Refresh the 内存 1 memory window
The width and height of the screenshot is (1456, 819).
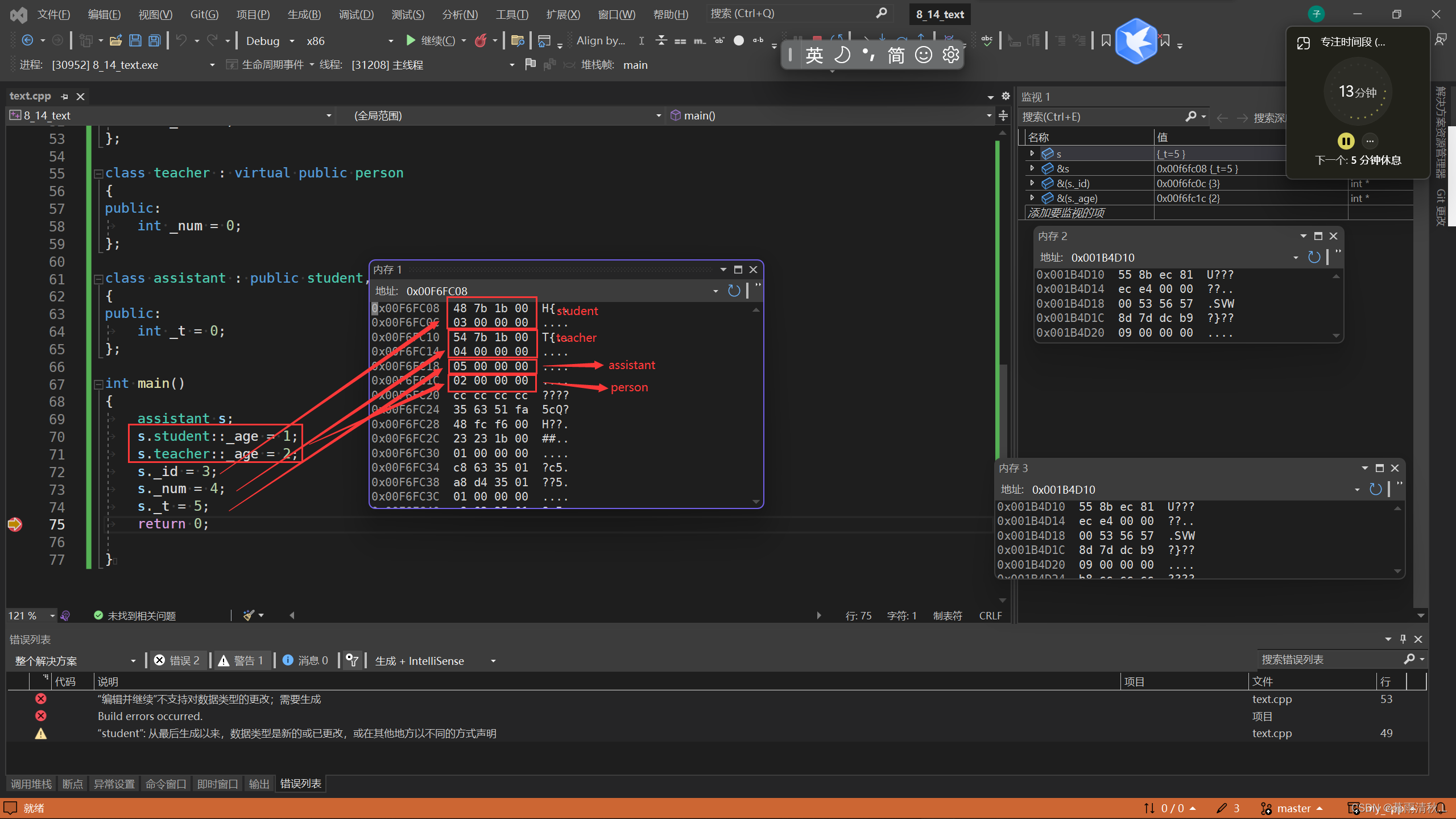[x=734, y=291]
